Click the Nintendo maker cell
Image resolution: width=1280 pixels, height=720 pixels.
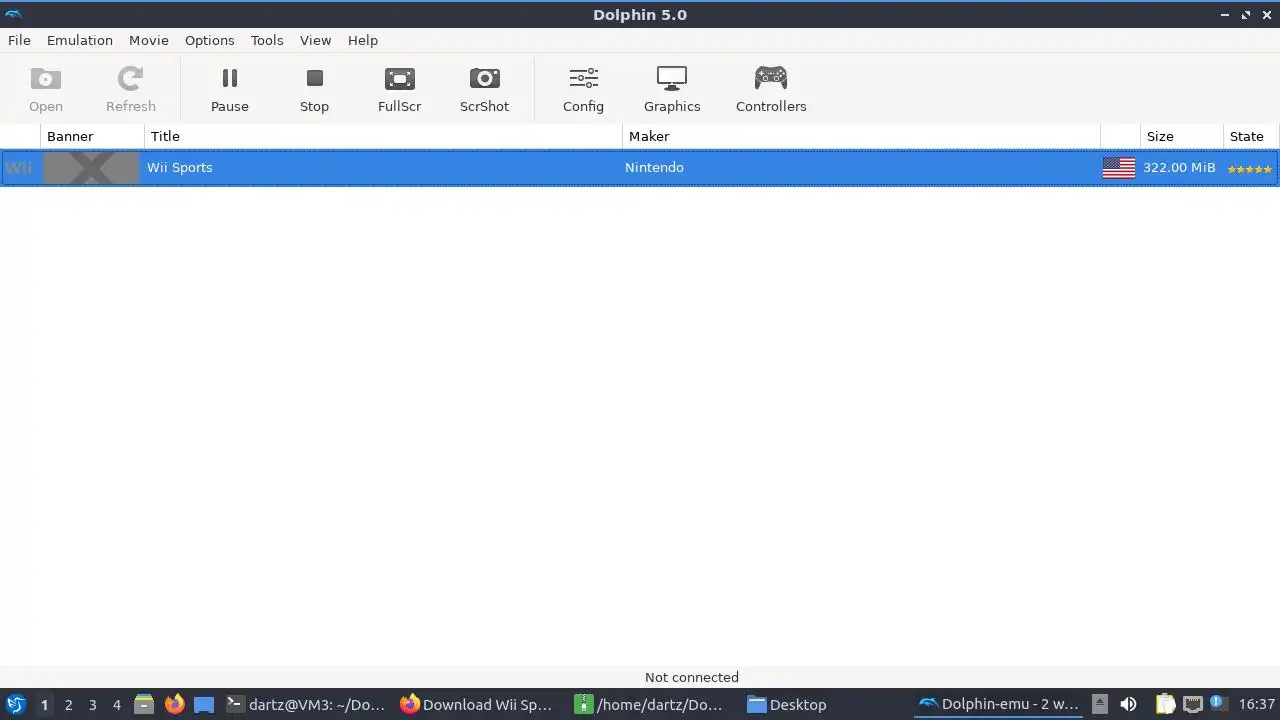655,167
